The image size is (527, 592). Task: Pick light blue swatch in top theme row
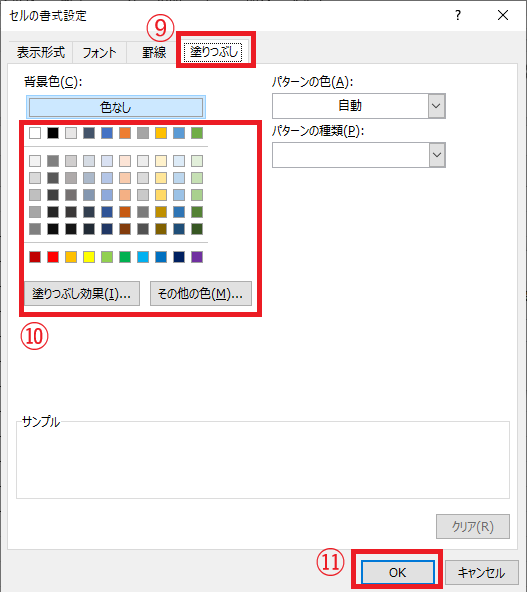click(x=179, y=133)
